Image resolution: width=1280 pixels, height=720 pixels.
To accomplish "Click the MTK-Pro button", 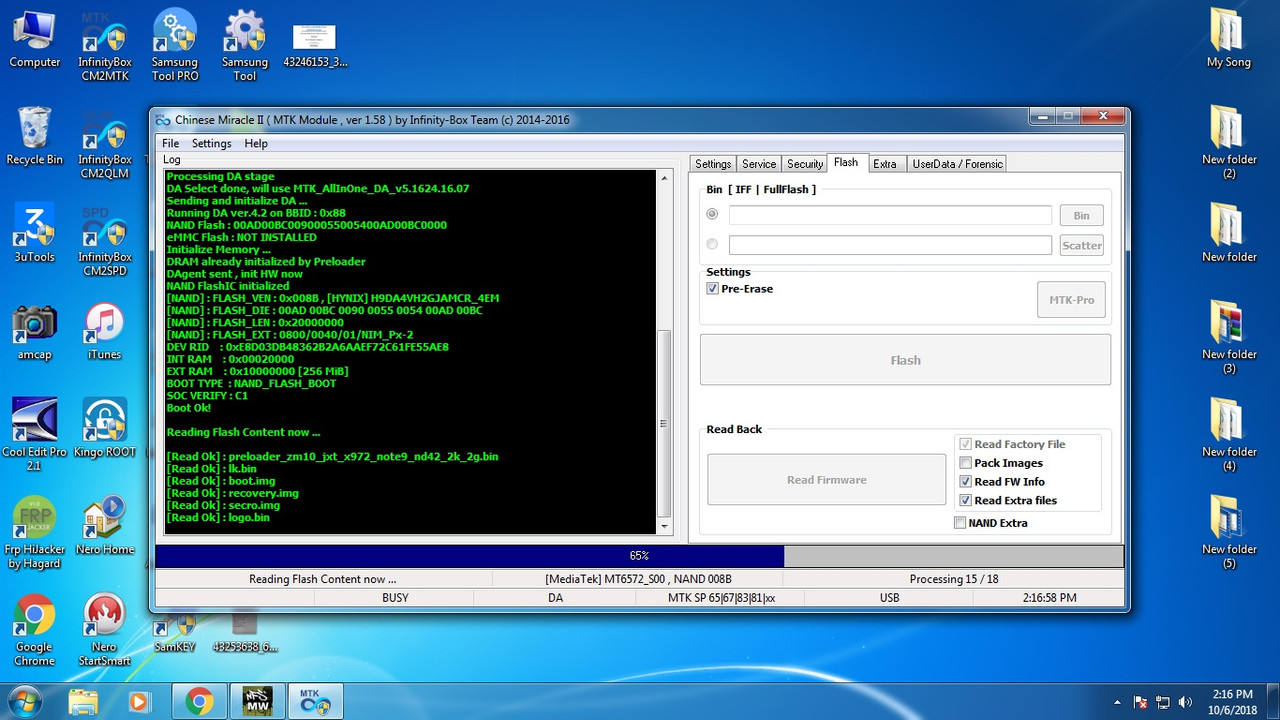I will [1071, 300].
